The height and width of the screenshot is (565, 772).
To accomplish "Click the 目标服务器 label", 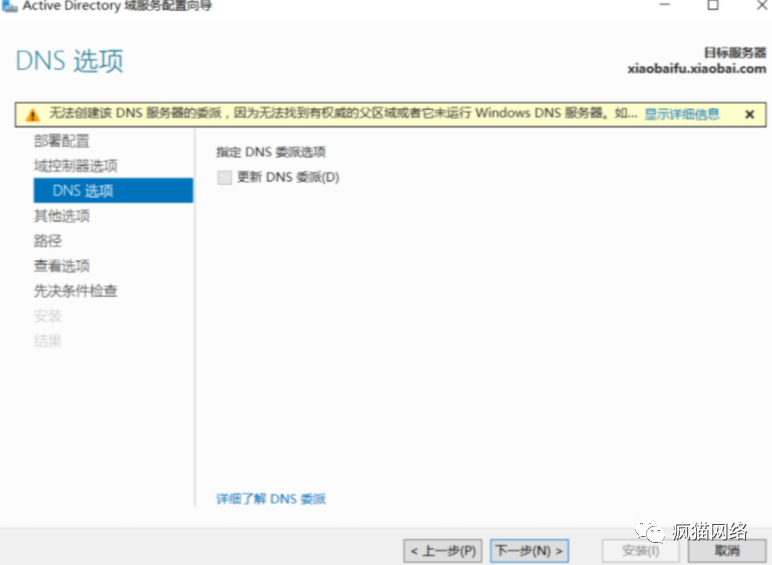I will (735, 53).
